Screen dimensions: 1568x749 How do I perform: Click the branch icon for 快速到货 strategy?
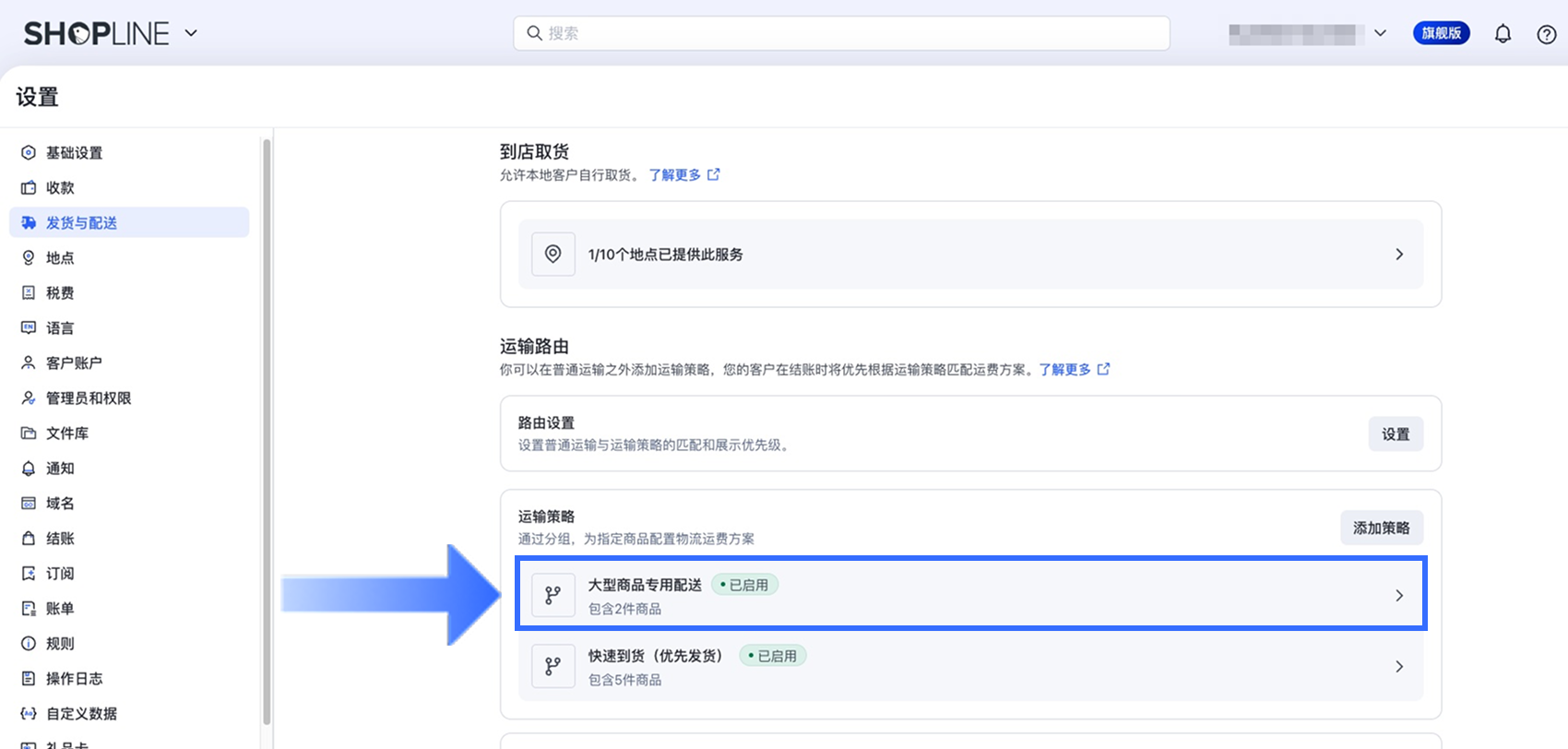pos(553,666)
